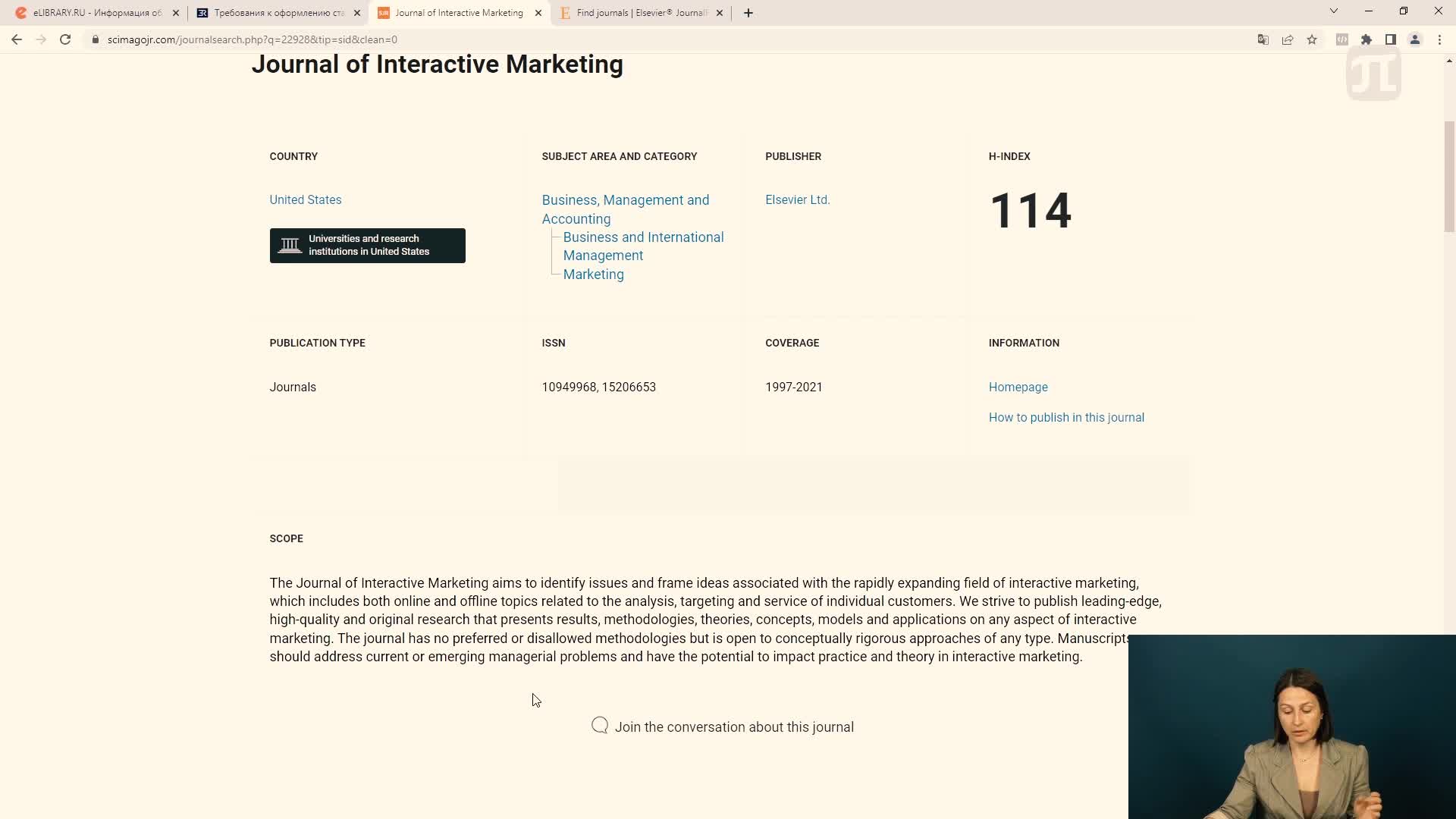Click the ISSN value 10949968, 15206653
The height and width of the screenshot is (819, 1456).
[599, 388]
